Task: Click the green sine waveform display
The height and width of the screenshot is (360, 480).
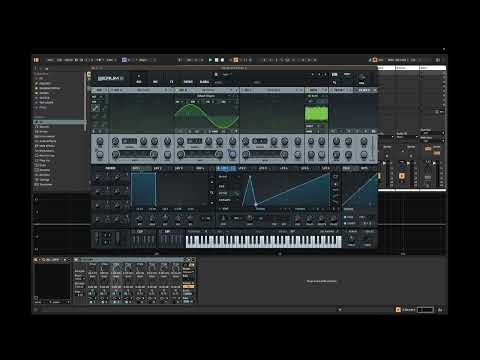Action: tap(207, 116)
